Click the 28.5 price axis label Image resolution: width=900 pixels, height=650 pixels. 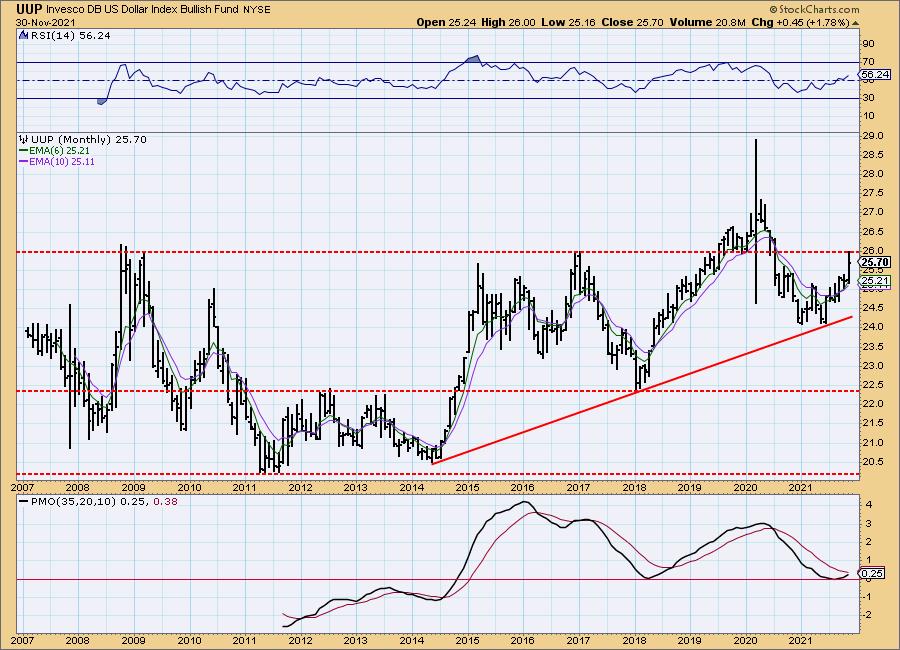pos(872,155)
